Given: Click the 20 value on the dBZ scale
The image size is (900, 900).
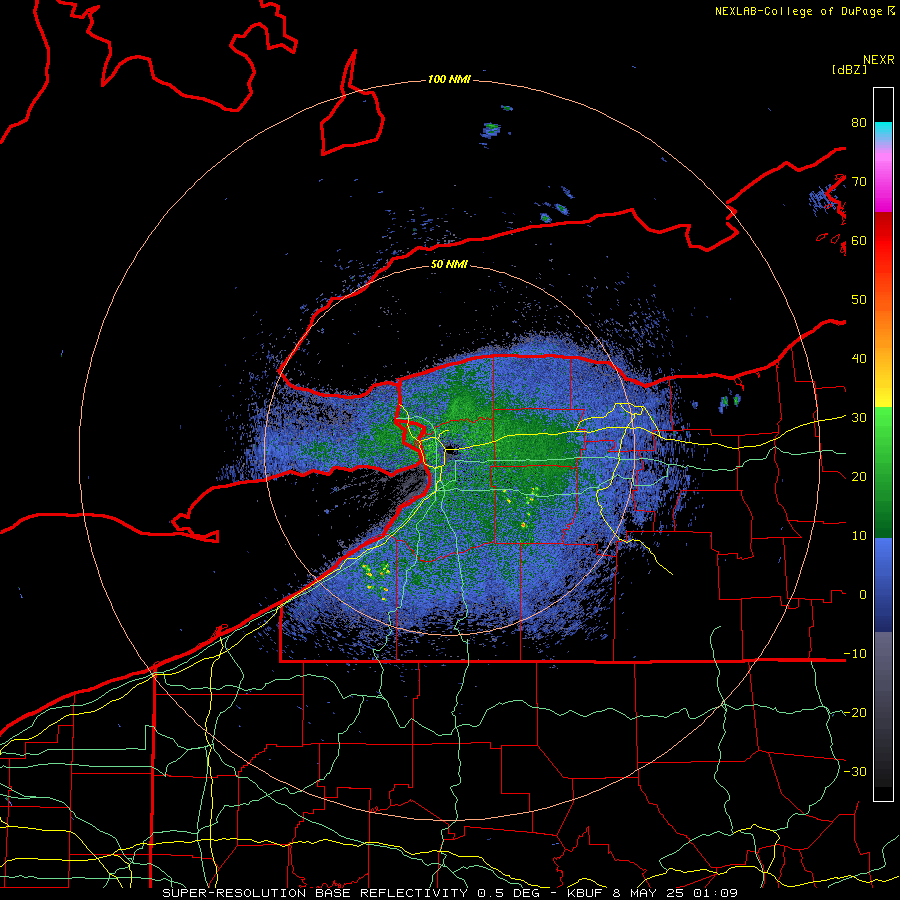Looking at the screenshot, I should 859,476.
